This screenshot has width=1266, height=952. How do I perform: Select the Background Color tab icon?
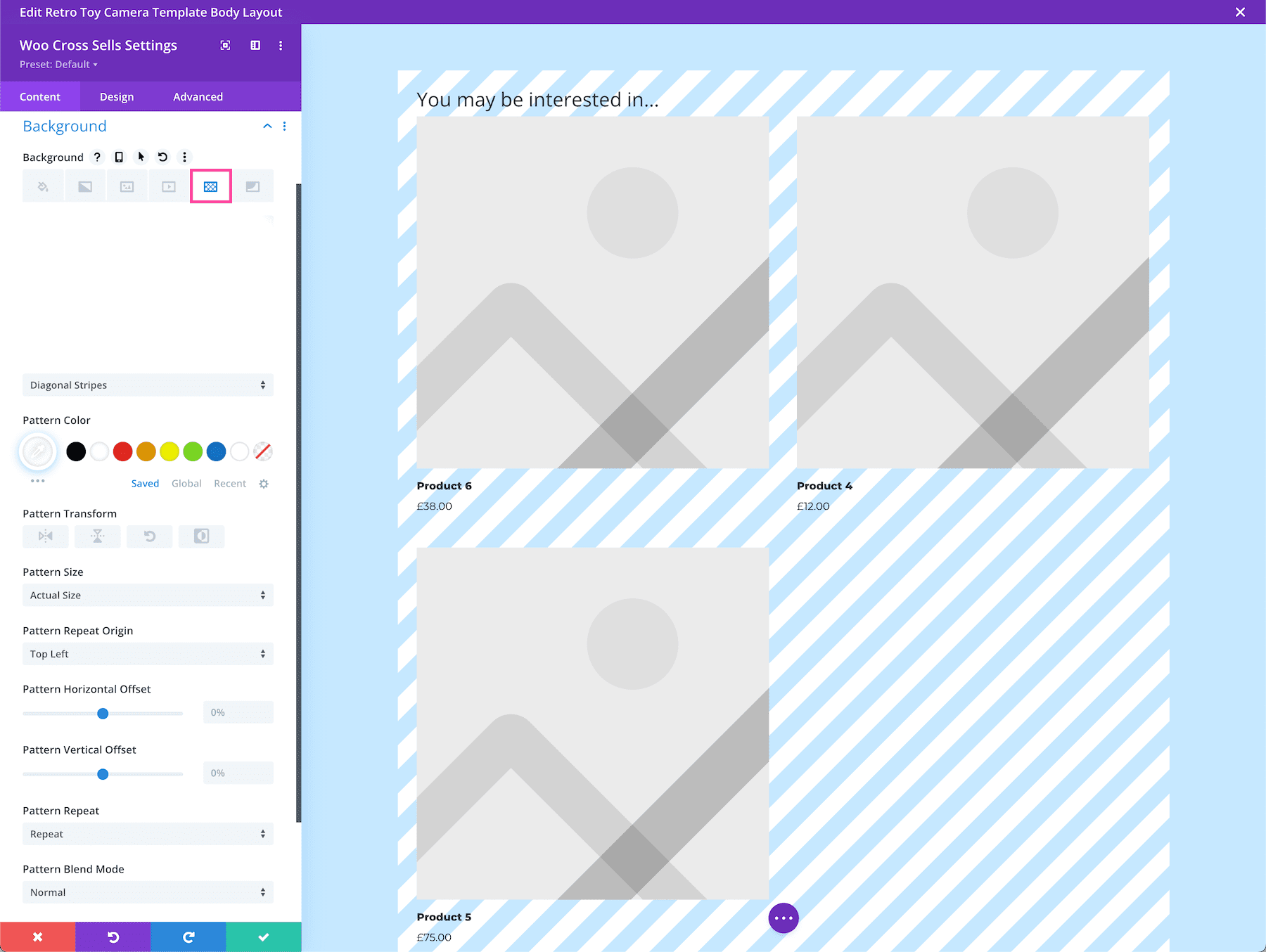(43, 186)
